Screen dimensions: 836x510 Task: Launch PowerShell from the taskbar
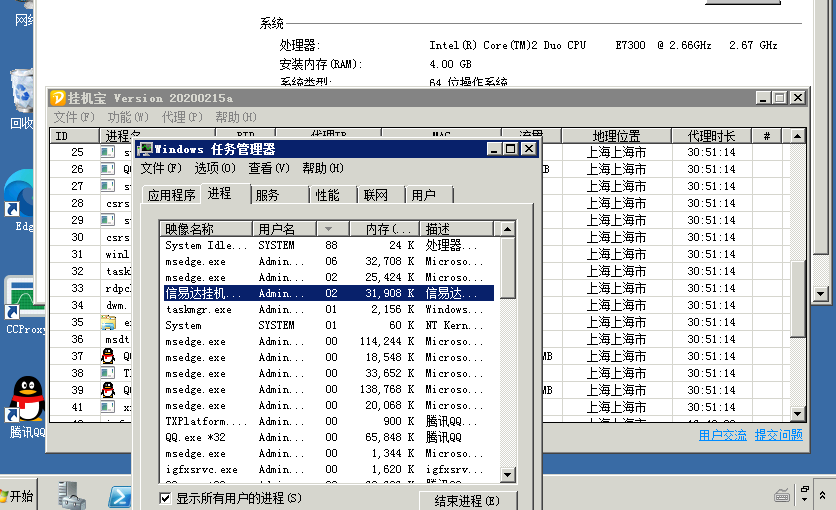click(119, 497)
